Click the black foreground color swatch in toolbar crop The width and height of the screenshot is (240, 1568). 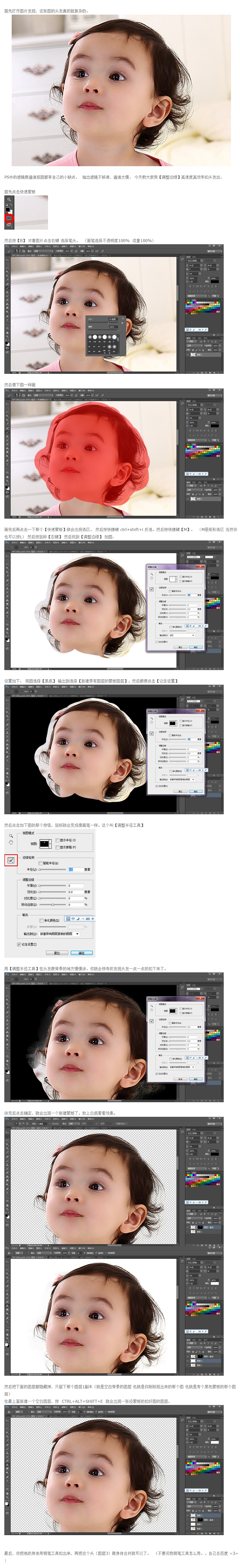(8, 209)
